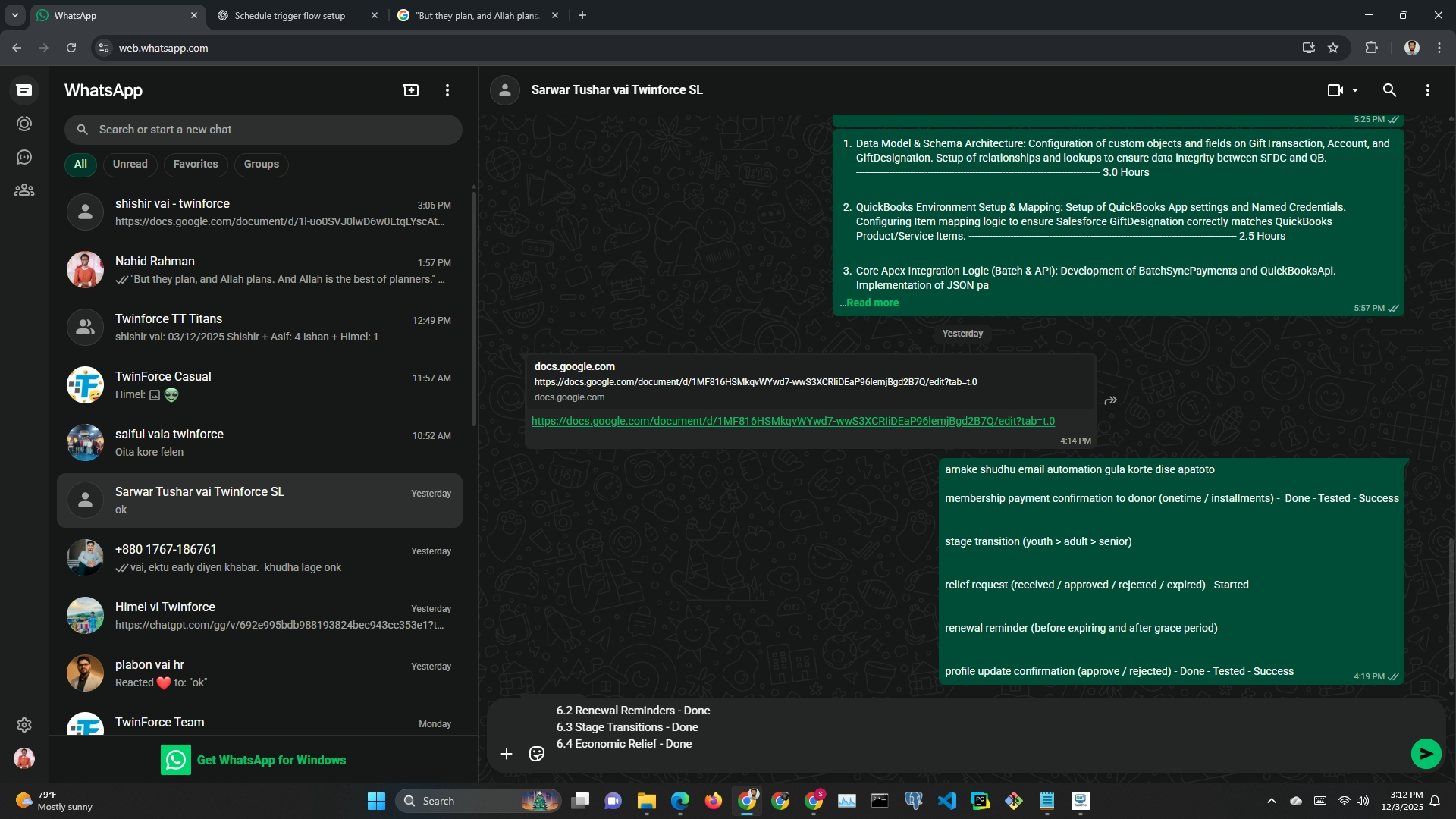The height and width of the screenshot is (819, 1456).
Task: Select the Unread filter
Action: click(x=130, y=164)
